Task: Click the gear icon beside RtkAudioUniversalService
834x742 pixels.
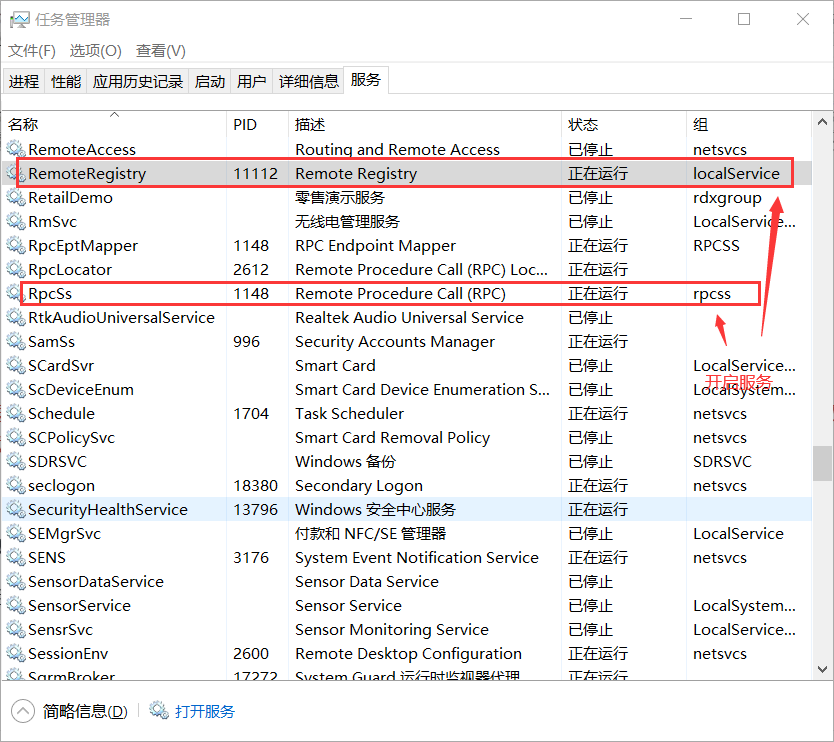Action: (x=16, y=318)
